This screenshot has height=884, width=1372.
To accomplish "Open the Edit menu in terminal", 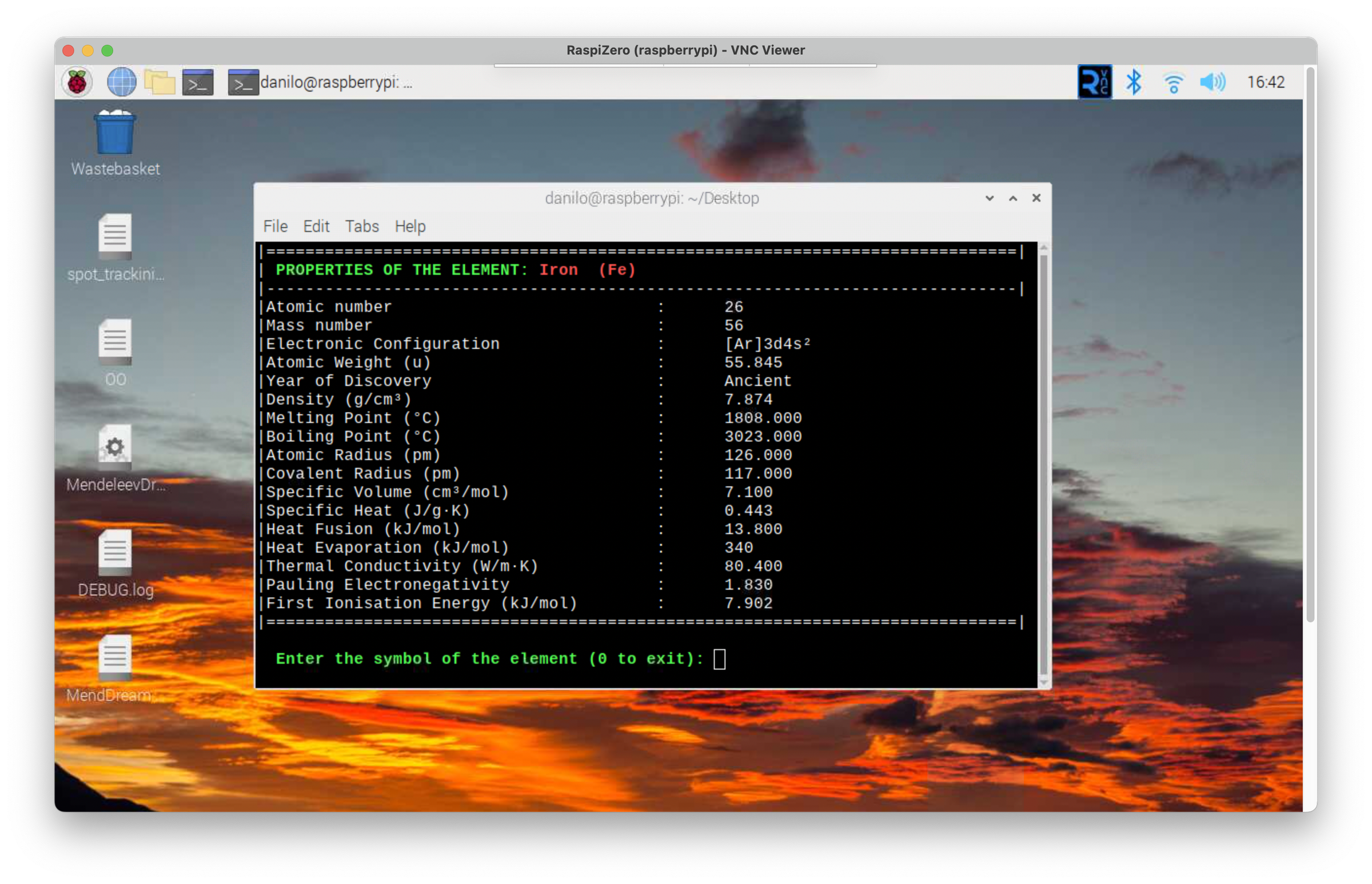I will coord(316,226).
